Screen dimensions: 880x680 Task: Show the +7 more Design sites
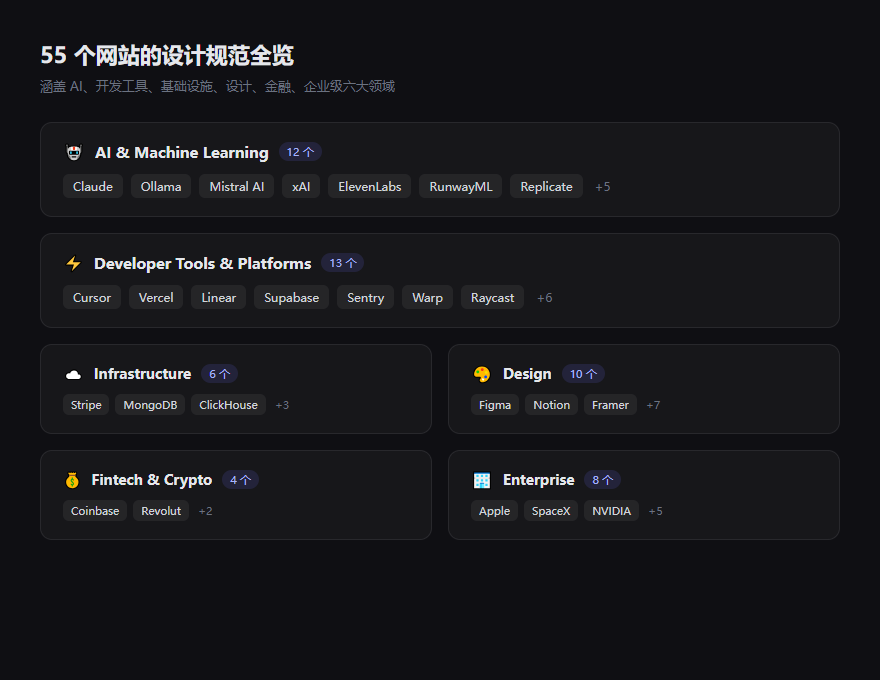653,405
